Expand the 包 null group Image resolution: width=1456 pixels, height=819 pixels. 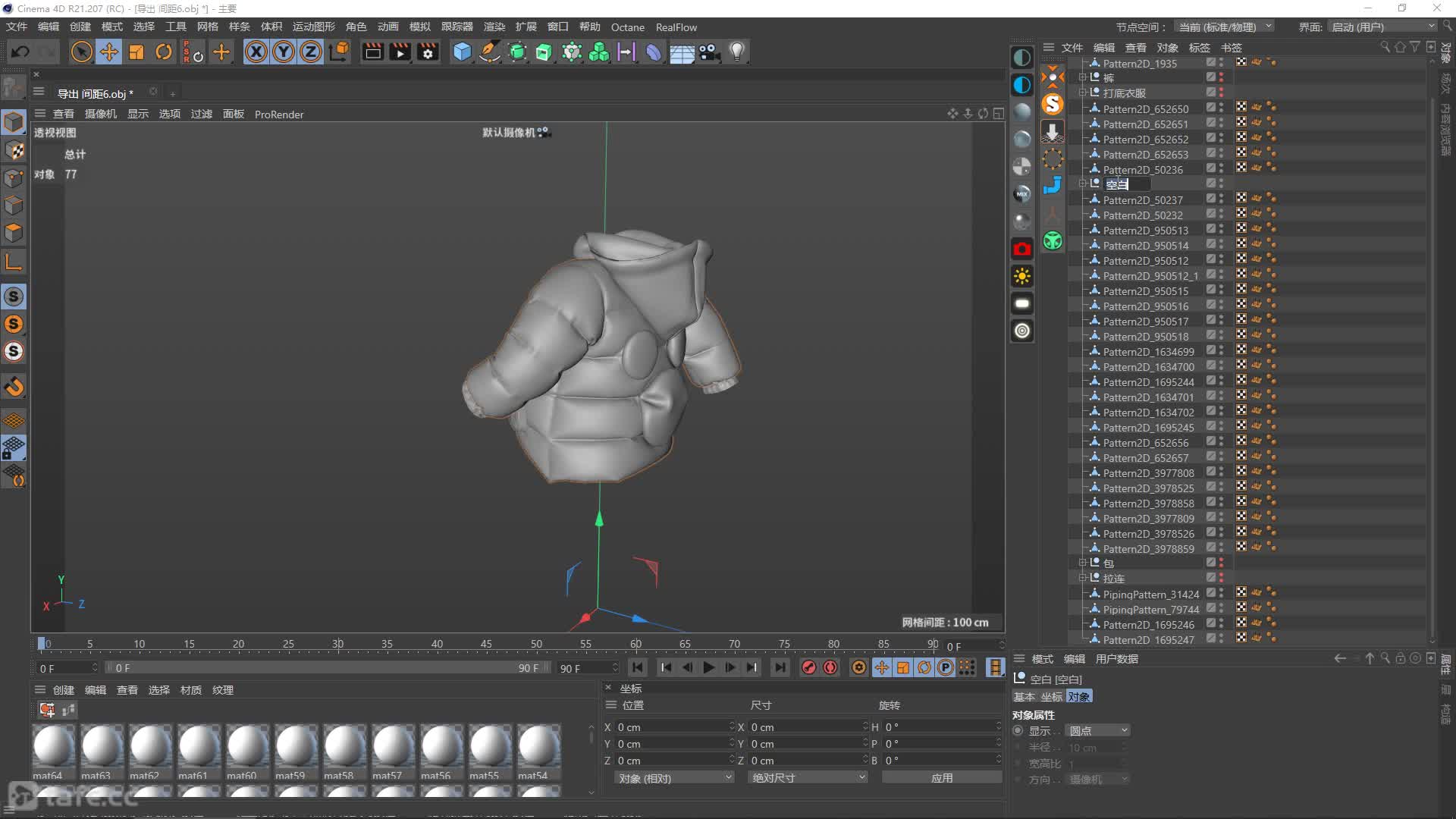pos(1082,563)
